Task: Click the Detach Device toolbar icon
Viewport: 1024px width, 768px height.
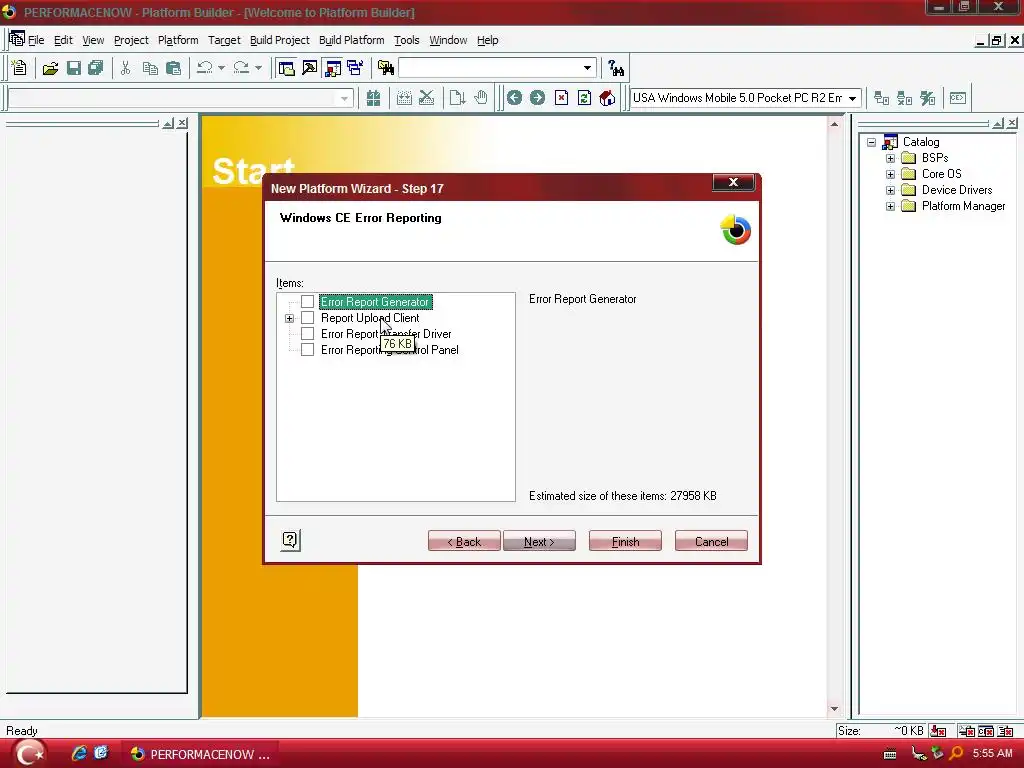Action: pyautogui.click(x=904, y=98)
